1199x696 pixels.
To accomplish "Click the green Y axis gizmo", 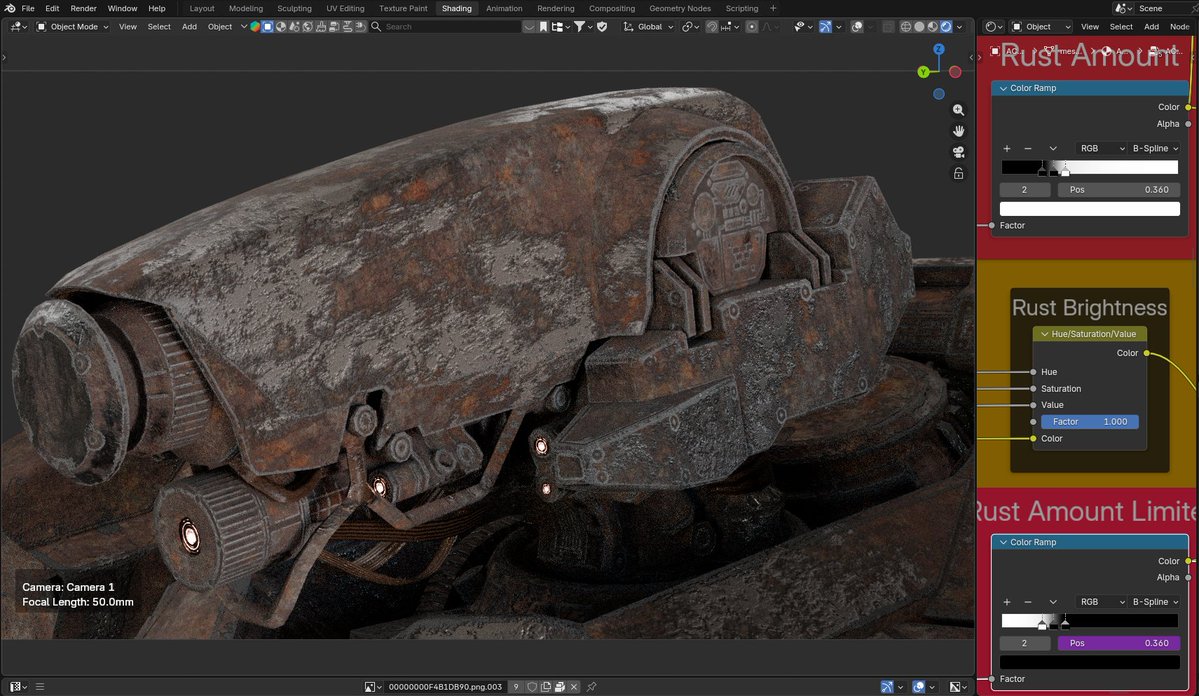I will point(923,72).
